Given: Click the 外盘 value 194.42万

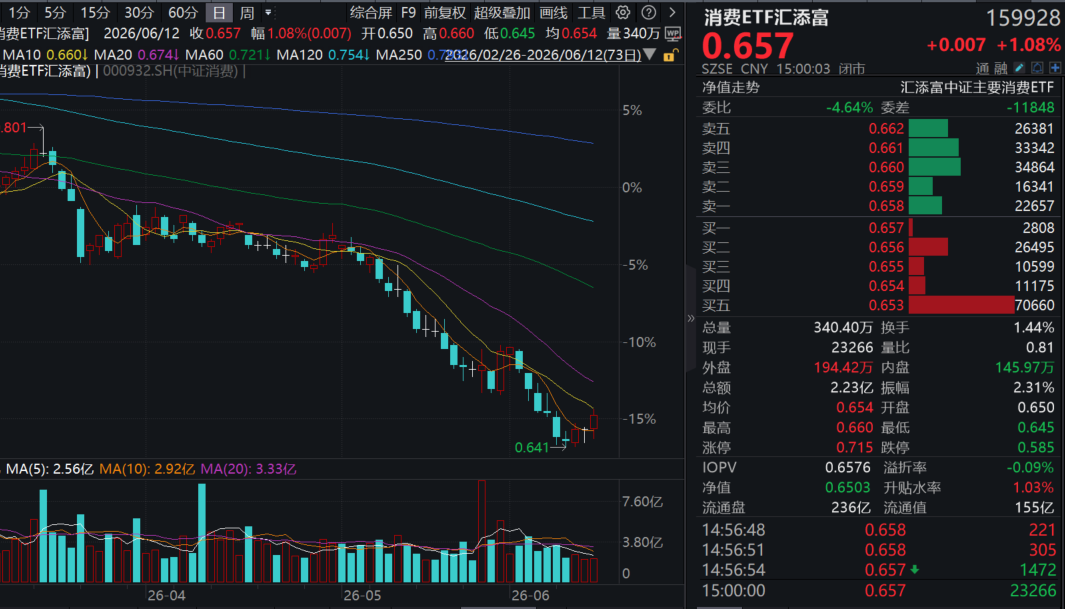Looking at the screenshot, I should [x=843, y=367].
